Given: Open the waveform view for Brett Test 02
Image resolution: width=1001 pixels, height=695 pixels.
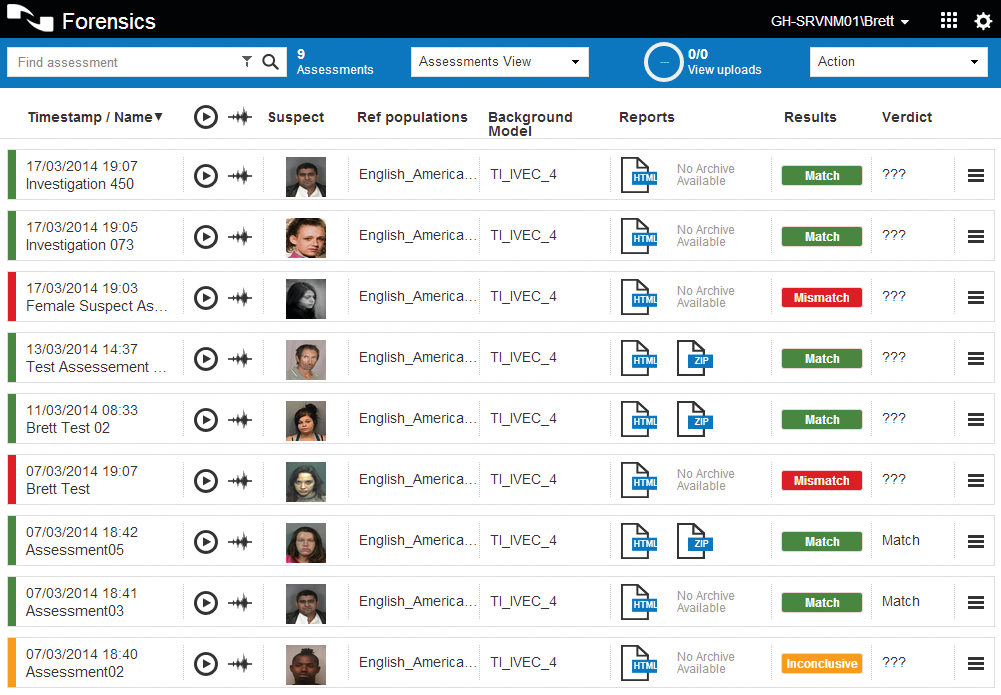Looking at the screenshot, I should click(x=240, y=420).
